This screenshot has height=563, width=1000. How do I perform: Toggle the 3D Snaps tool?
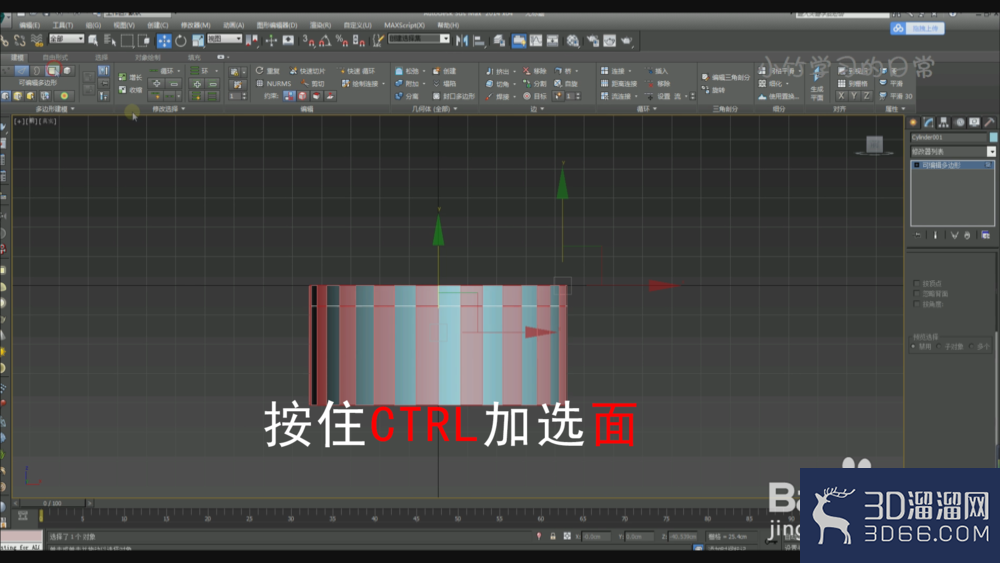[x=309, y=41]
